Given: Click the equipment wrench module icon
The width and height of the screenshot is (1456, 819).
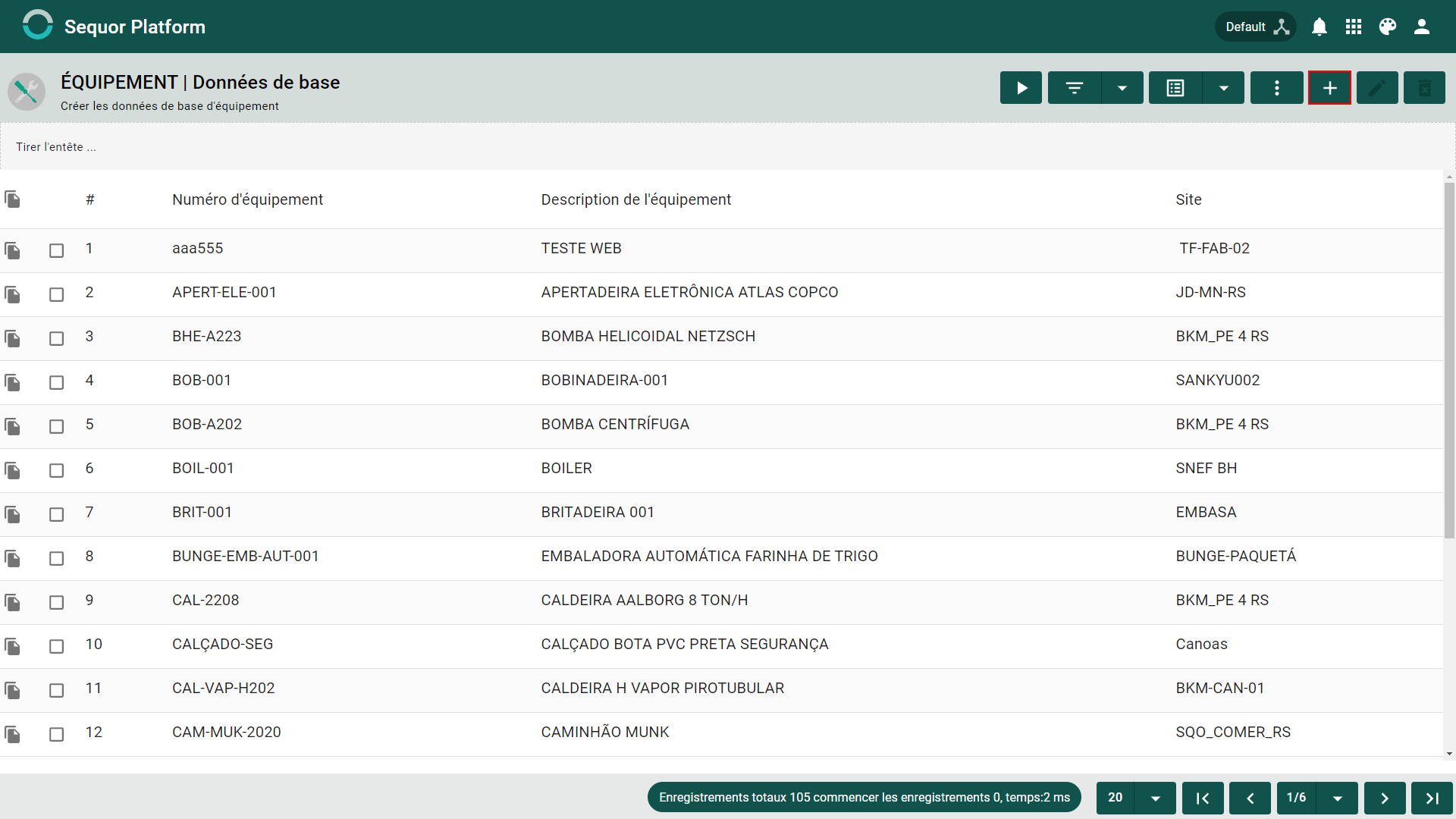Looking at the screenshot, I should tap(27, 91).
